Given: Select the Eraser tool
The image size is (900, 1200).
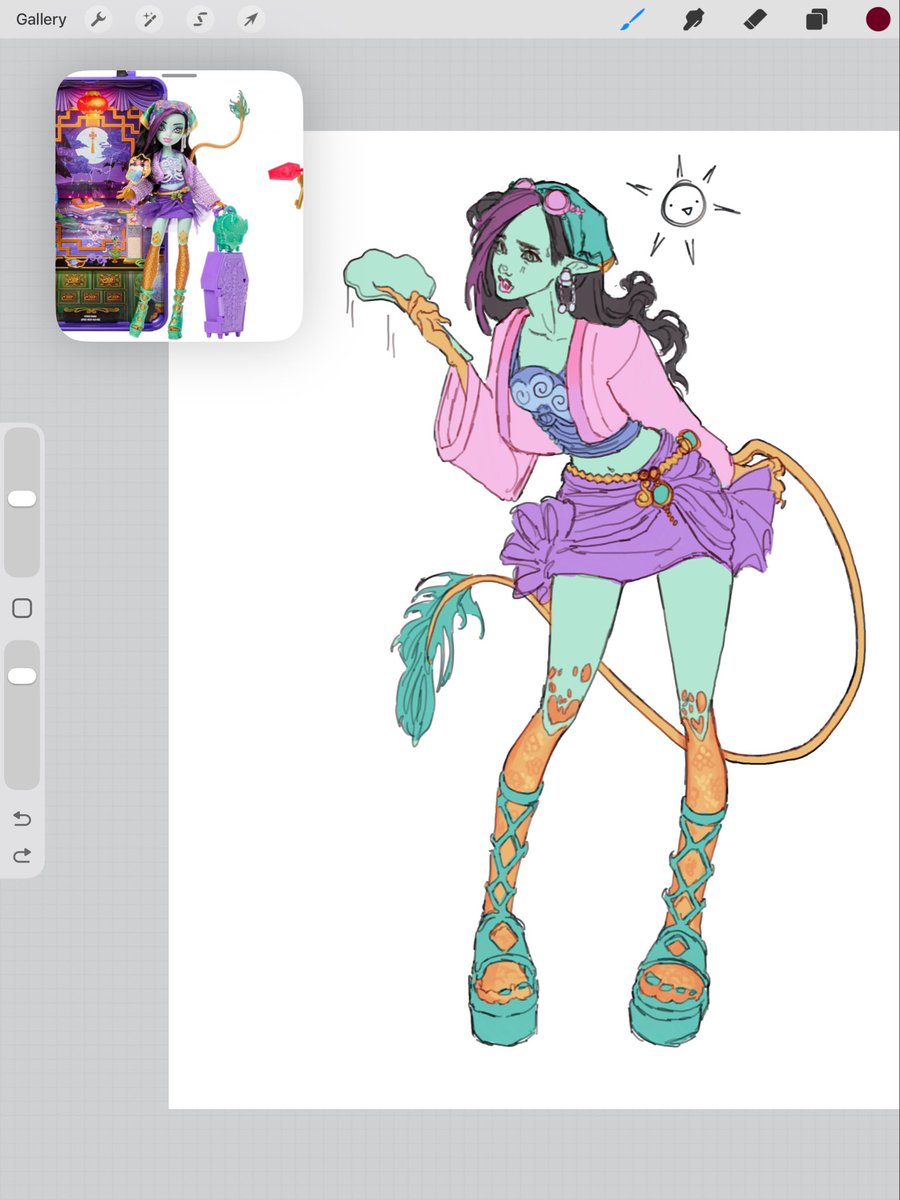Looking at the screenshot, I should (755, 19).
